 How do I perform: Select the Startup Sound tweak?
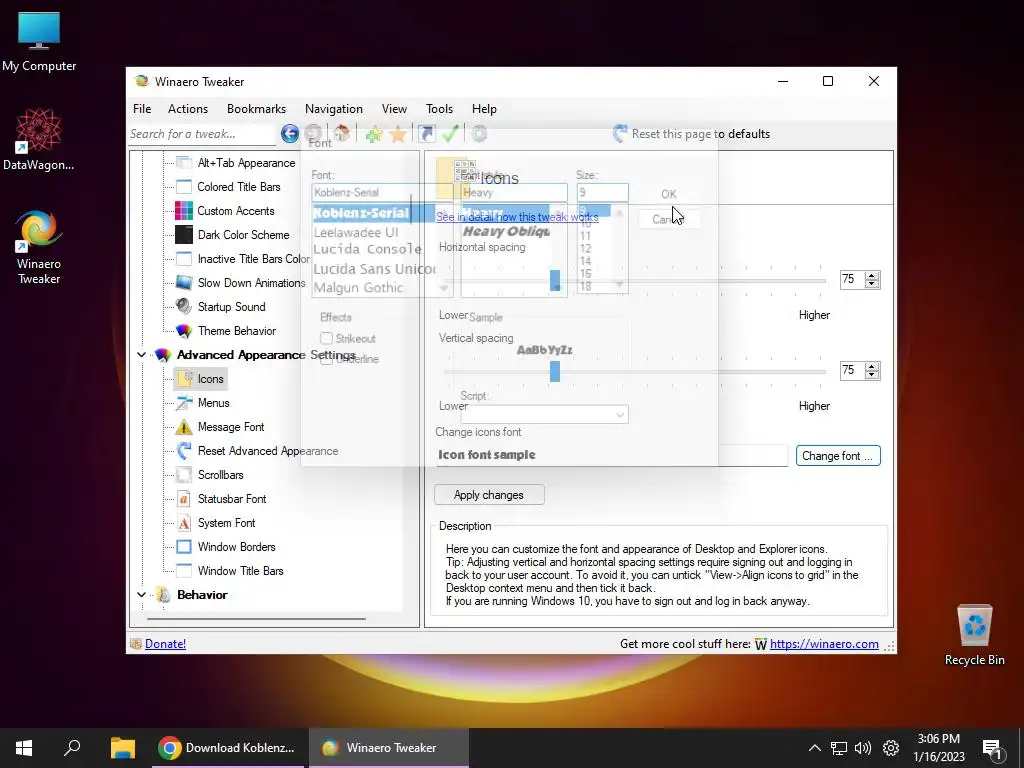tap(231, 306)
